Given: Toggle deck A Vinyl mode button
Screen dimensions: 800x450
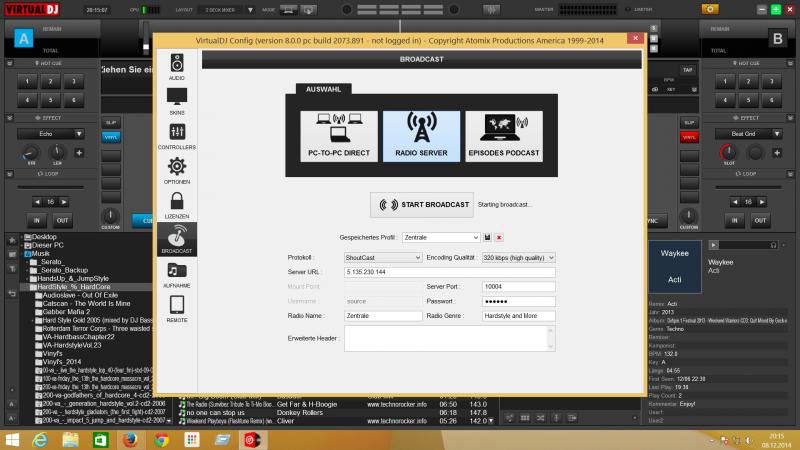Looking at the screenshot, I should 111,137.
